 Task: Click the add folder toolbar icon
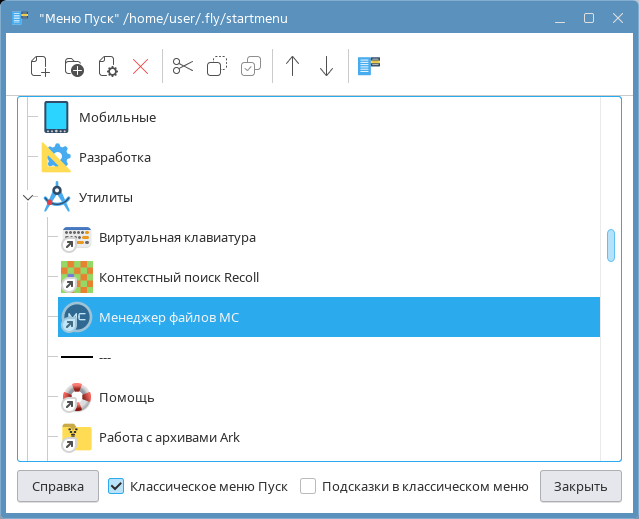(x=74, y=67)
